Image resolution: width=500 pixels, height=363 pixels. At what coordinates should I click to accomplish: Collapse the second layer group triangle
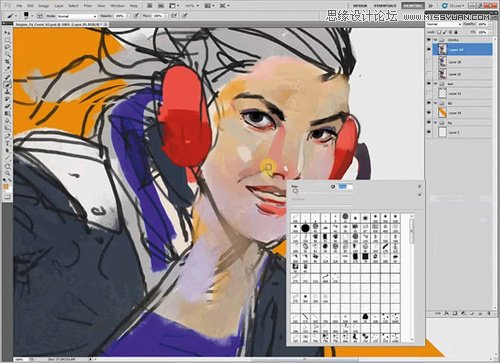point(435,83)
